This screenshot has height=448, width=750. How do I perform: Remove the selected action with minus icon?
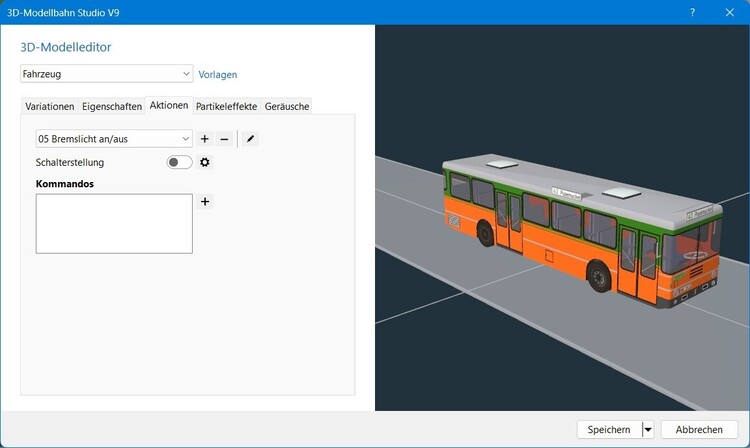click(x=224, y=139)
